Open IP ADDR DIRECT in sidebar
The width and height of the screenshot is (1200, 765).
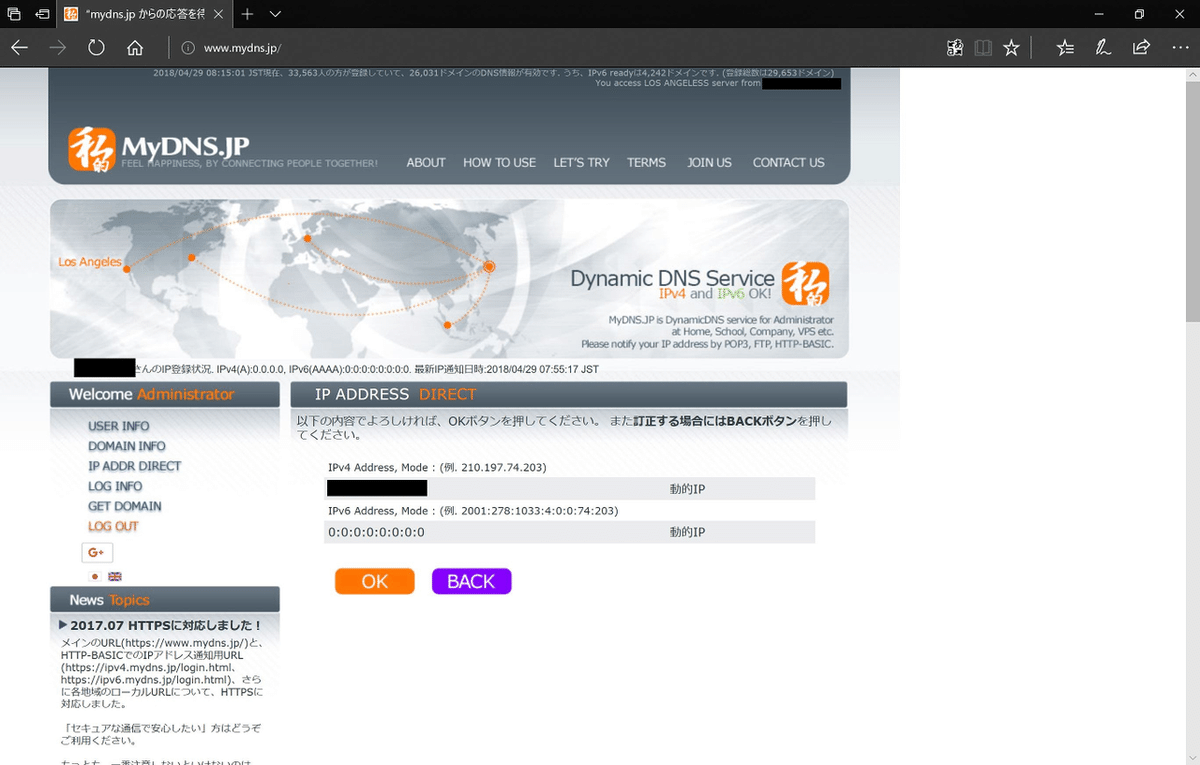coord(135,466)
